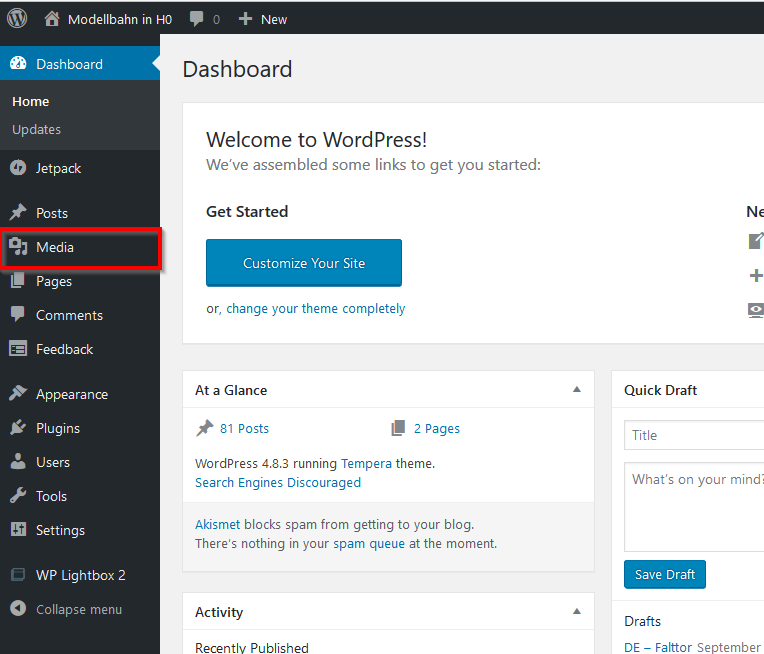
Task: Click the WordPress logo icon
Action: coord(17,19)
